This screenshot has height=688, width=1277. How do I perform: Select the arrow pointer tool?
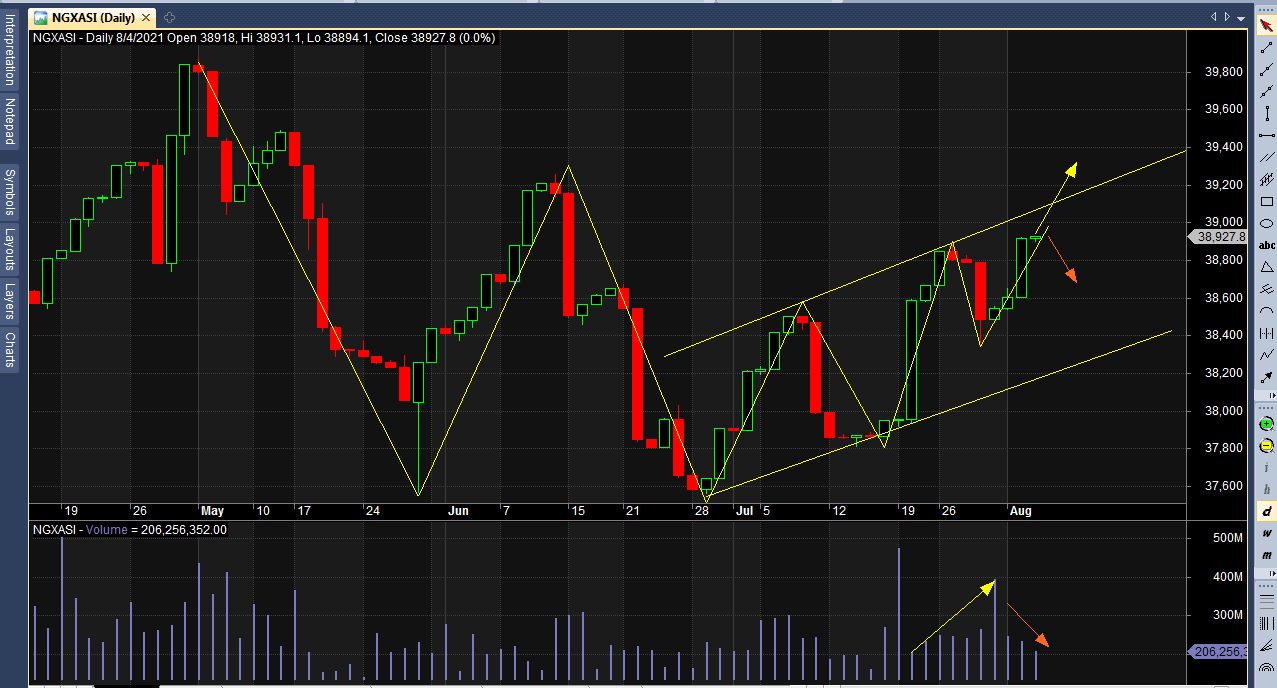[x=1266, y=26]
